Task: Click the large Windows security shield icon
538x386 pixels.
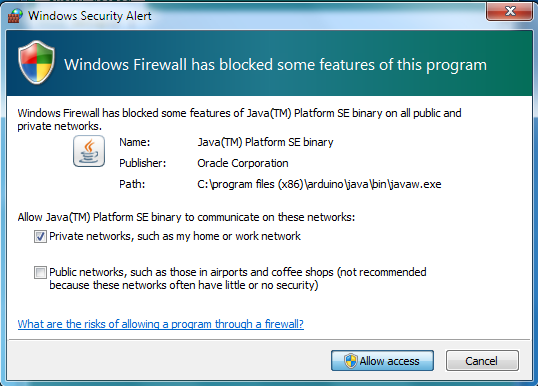Action: pos(36,62)
